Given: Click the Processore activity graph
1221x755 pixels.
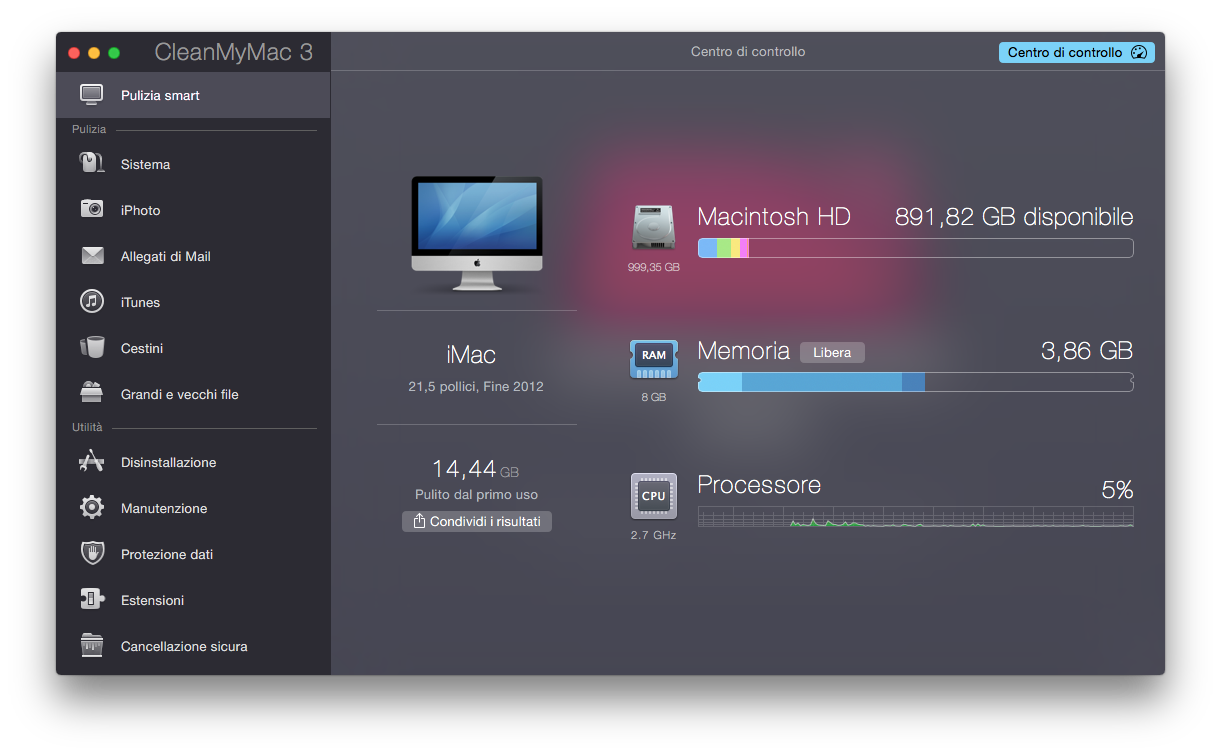Looking at the screenshot, I should point(915,517).
